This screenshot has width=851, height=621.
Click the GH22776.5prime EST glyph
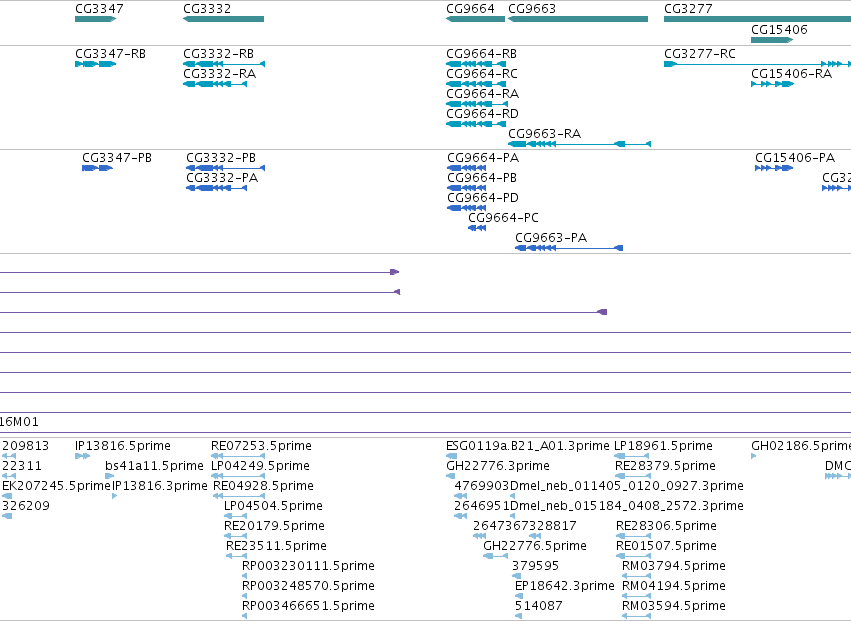(x=496, y=556)
